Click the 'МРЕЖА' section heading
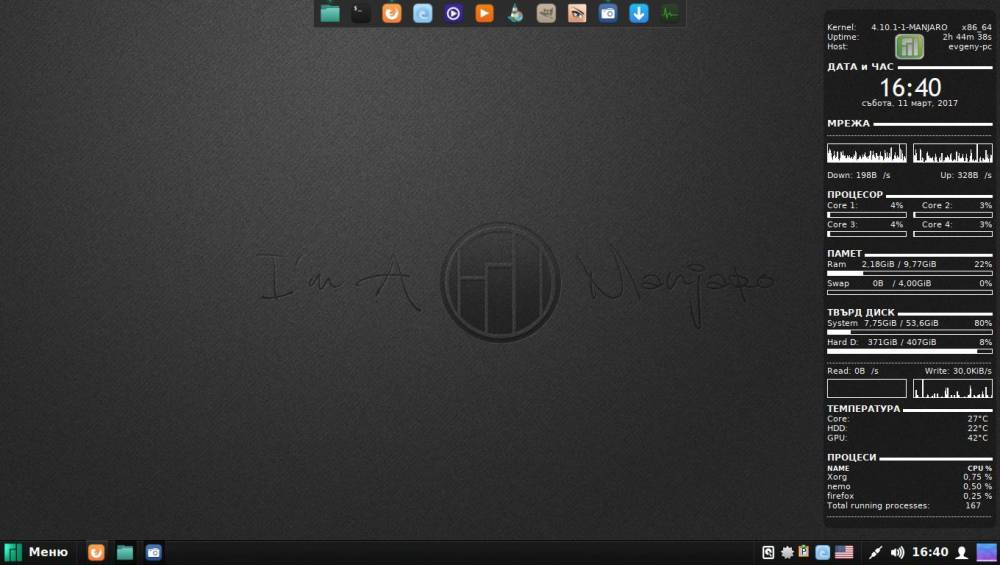 click(x=848, y=123)
